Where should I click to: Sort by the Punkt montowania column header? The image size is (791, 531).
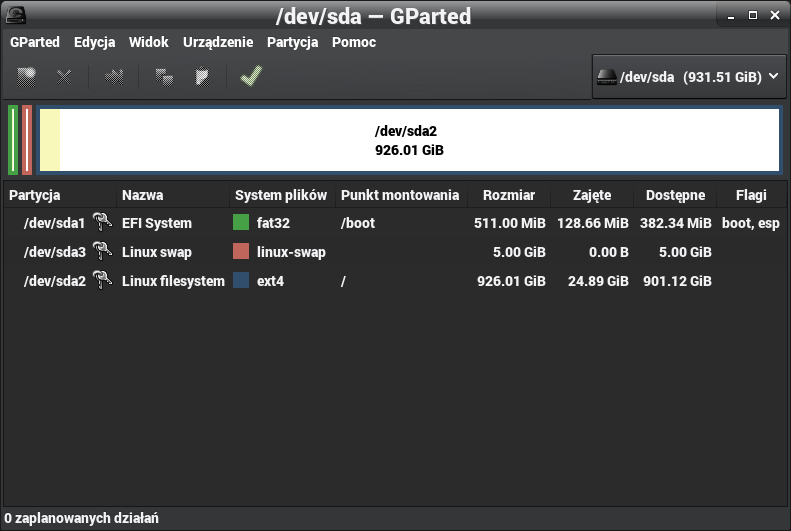(x=400, y=195)
